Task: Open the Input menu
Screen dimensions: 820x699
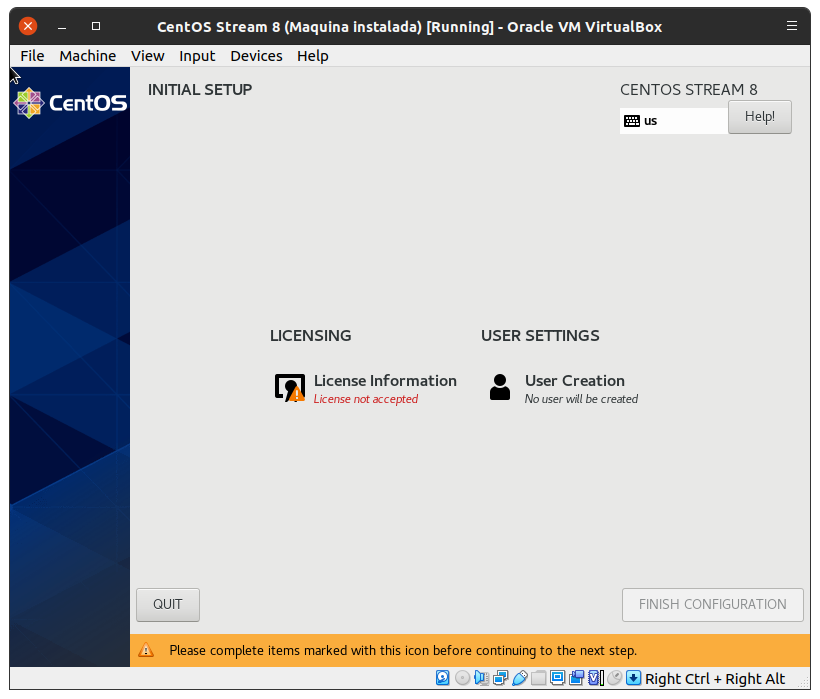Action: point(197,56)
